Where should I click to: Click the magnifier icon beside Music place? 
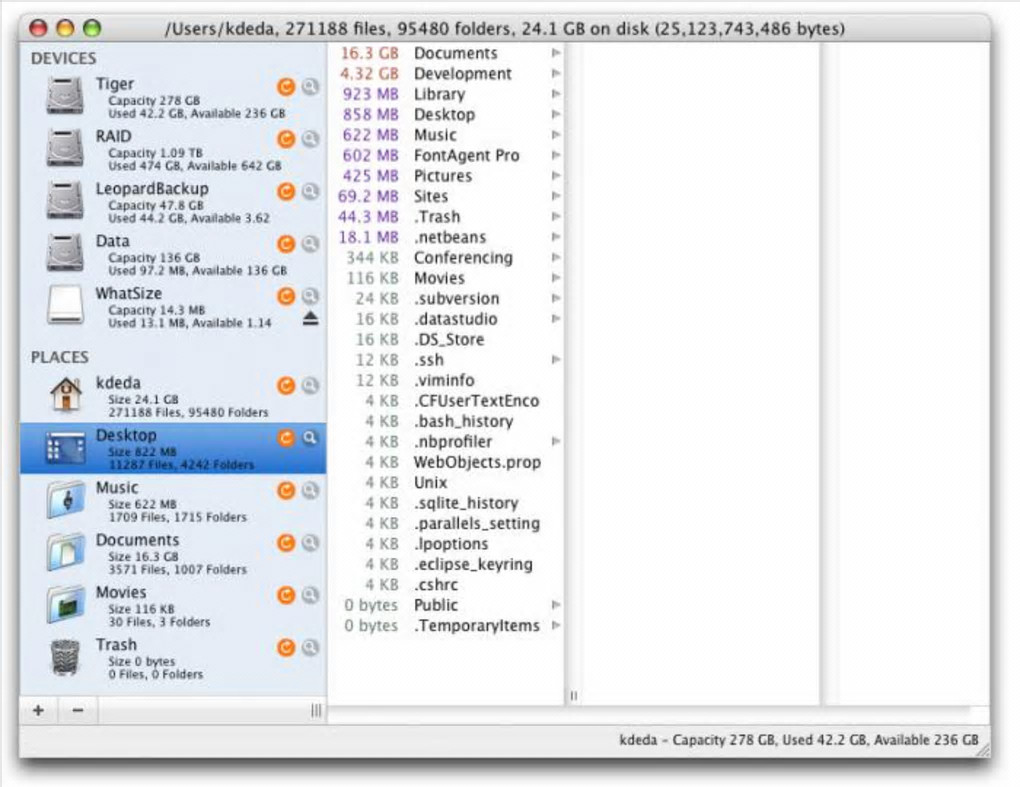[311, 490]
